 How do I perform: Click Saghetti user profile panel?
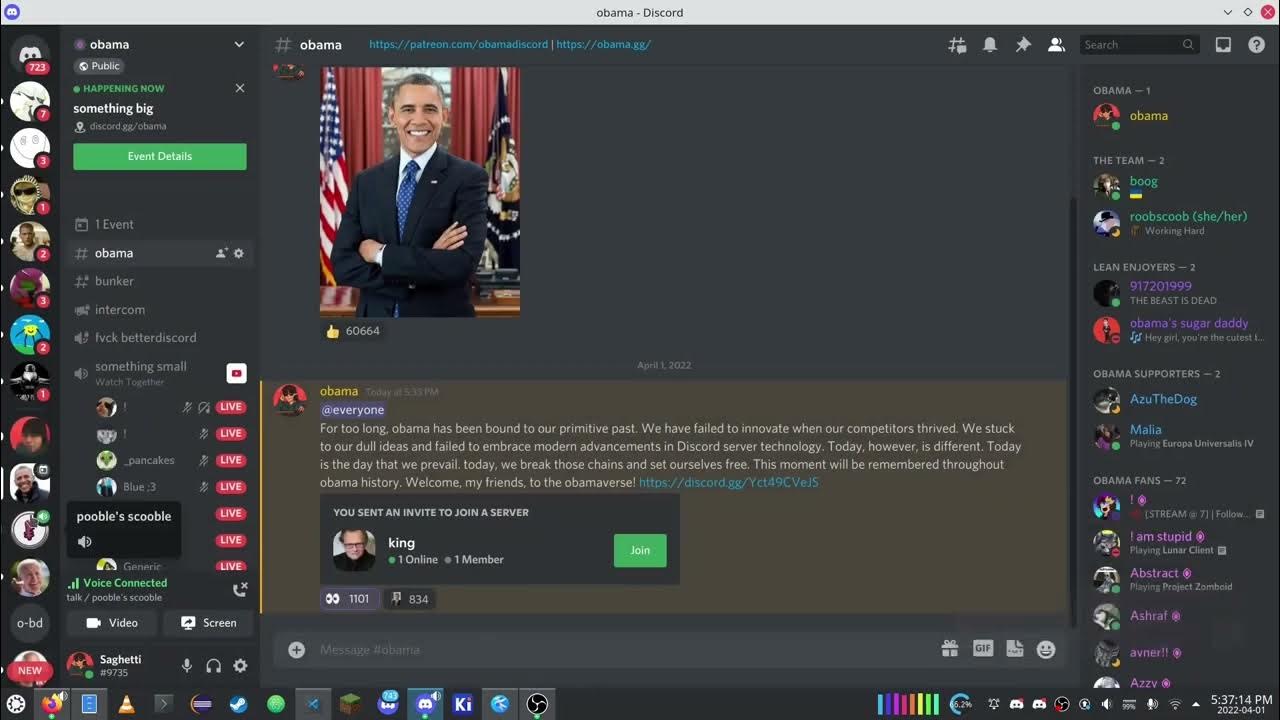(118, 665)
